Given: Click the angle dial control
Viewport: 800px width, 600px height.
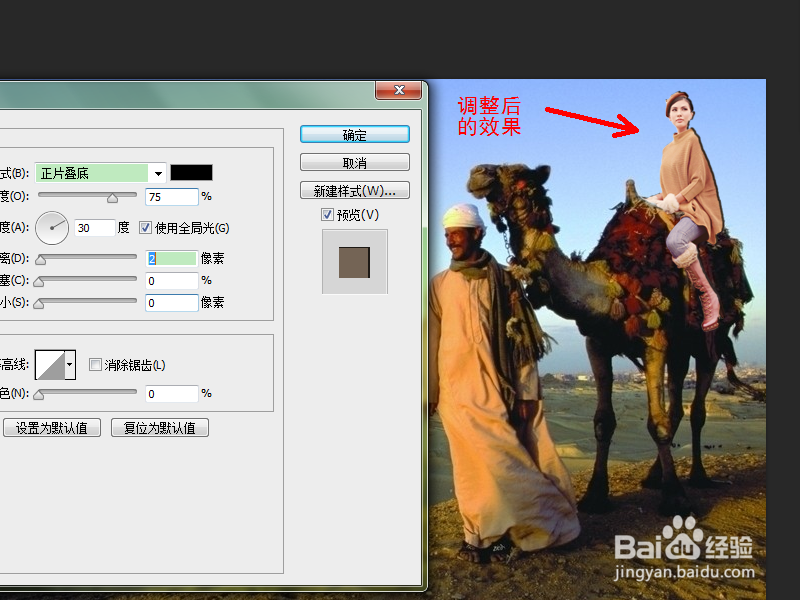Looking at the screenshot, I should [x=52, y=228].
